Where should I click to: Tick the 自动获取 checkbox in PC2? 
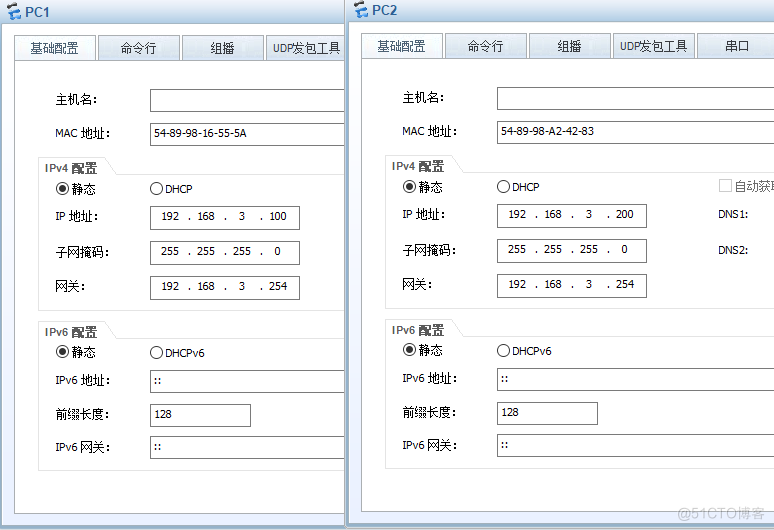pos(725,186)
